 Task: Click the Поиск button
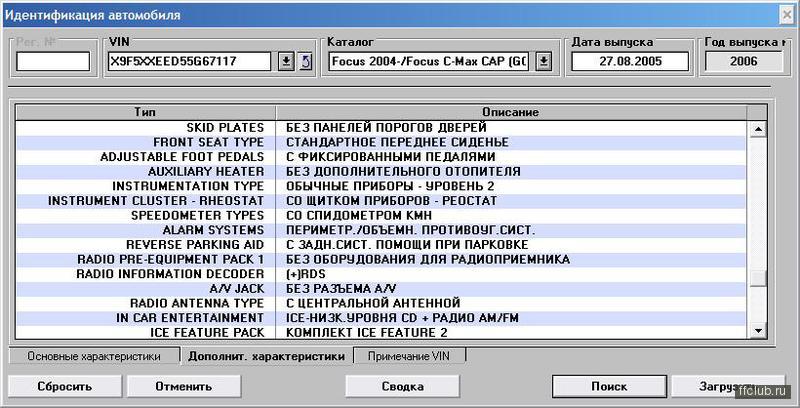pos(609,387)
